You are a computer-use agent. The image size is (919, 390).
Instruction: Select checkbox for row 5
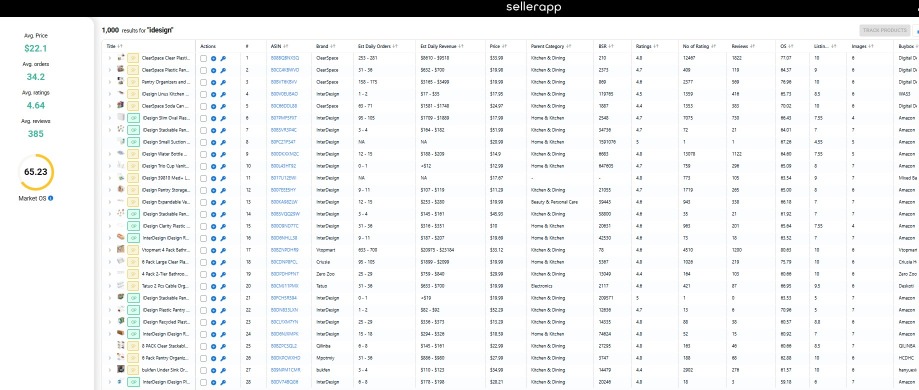[x=203, y=106]
